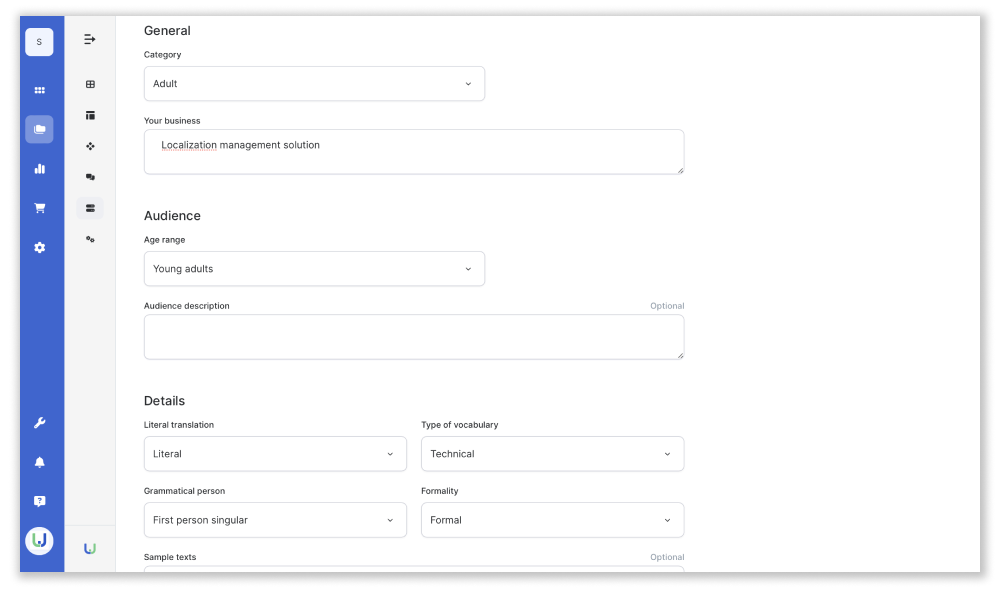
Task: Open the shopping cart orders icon
Action: click(40, 208)
